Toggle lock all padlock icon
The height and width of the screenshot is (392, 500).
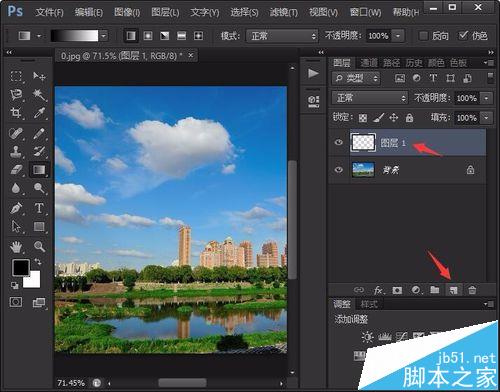coord(409,118)
